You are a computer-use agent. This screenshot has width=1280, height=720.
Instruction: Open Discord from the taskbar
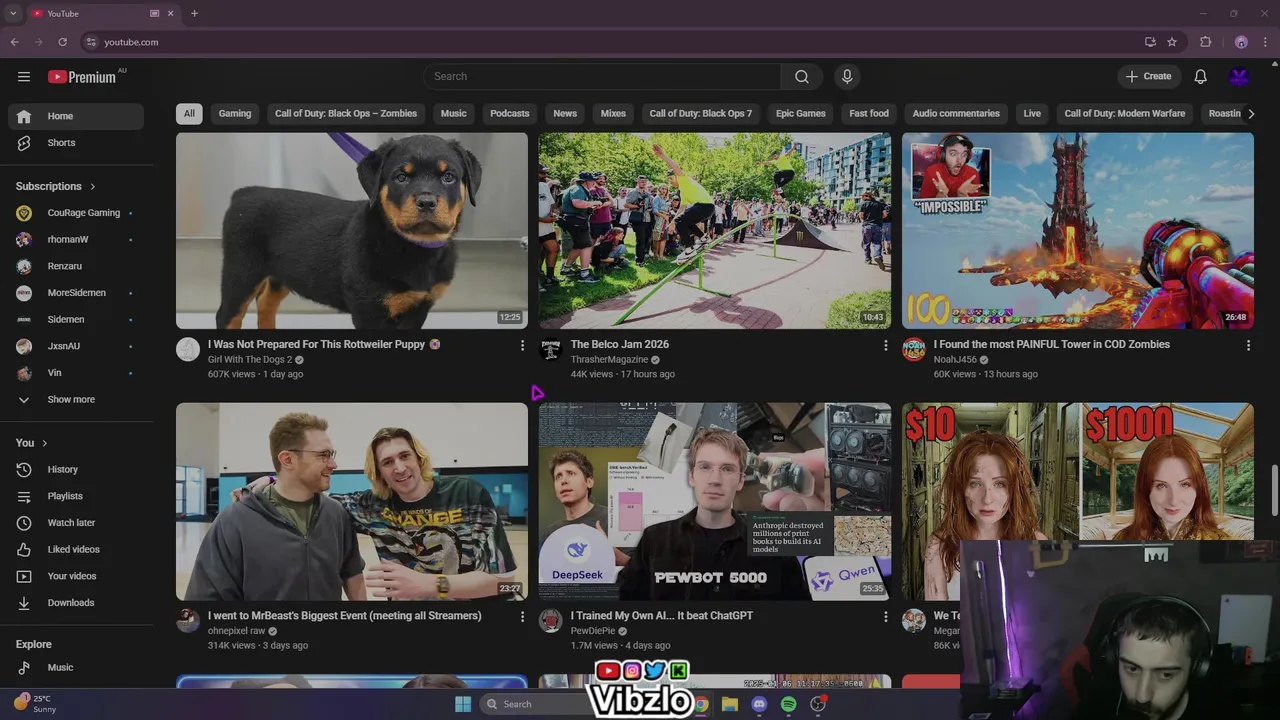pos(759,704)
